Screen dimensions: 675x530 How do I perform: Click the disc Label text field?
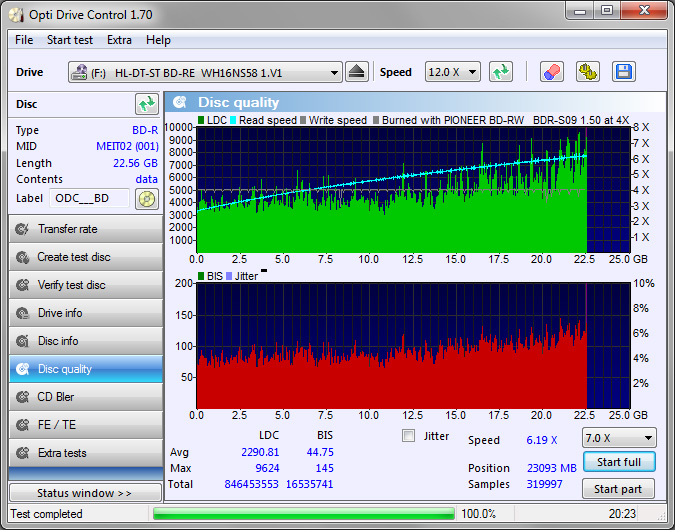90,198
